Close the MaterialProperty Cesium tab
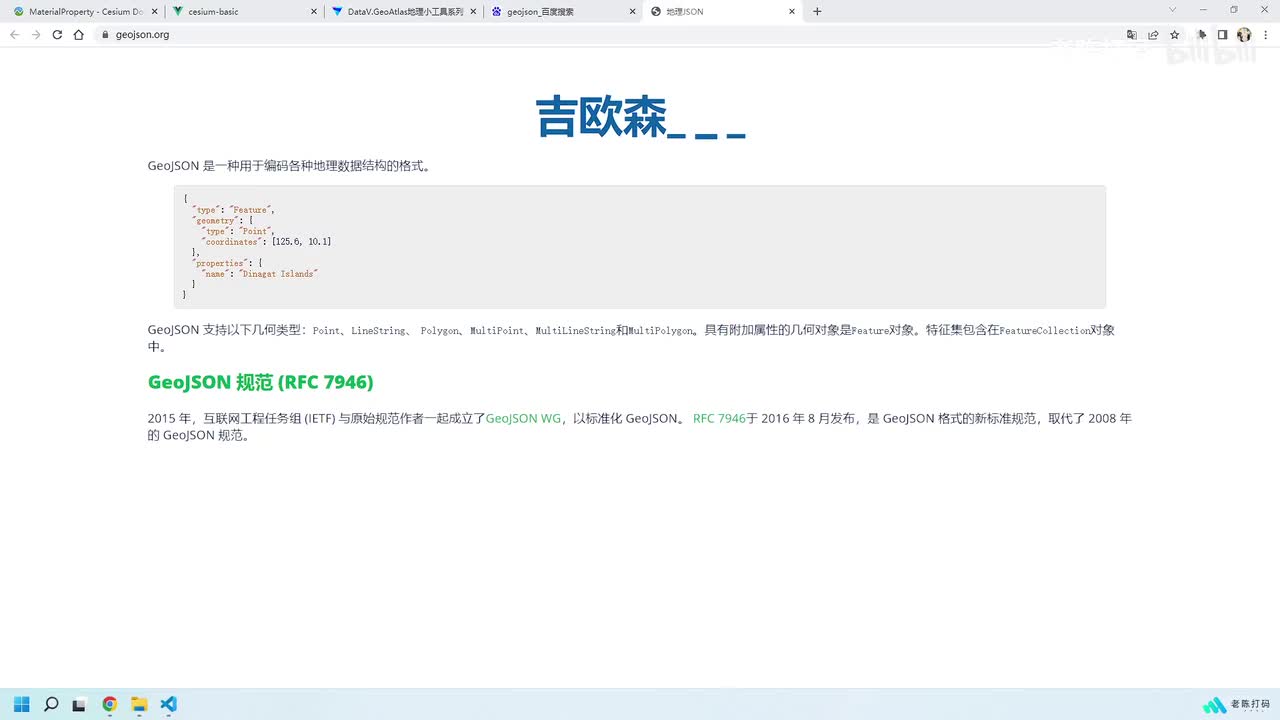This screenshot has height=720, width=1280. click(154, 11)
